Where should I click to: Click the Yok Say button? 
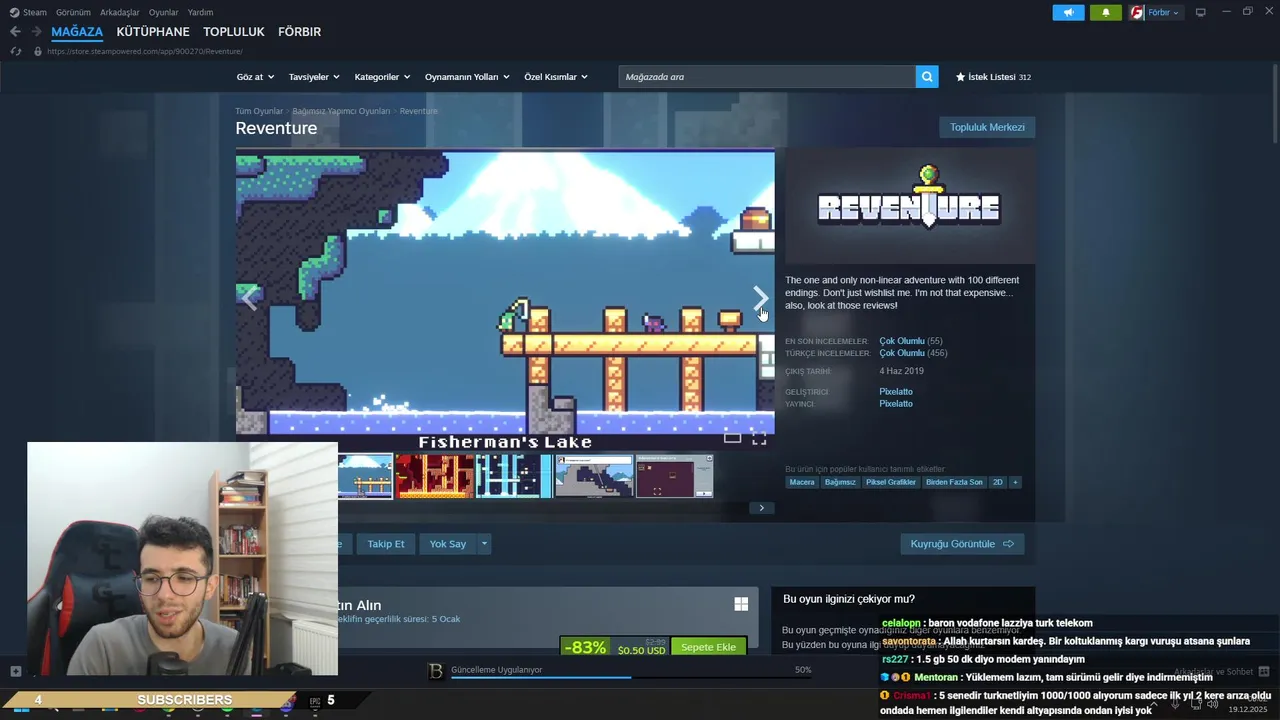point(448,544)
